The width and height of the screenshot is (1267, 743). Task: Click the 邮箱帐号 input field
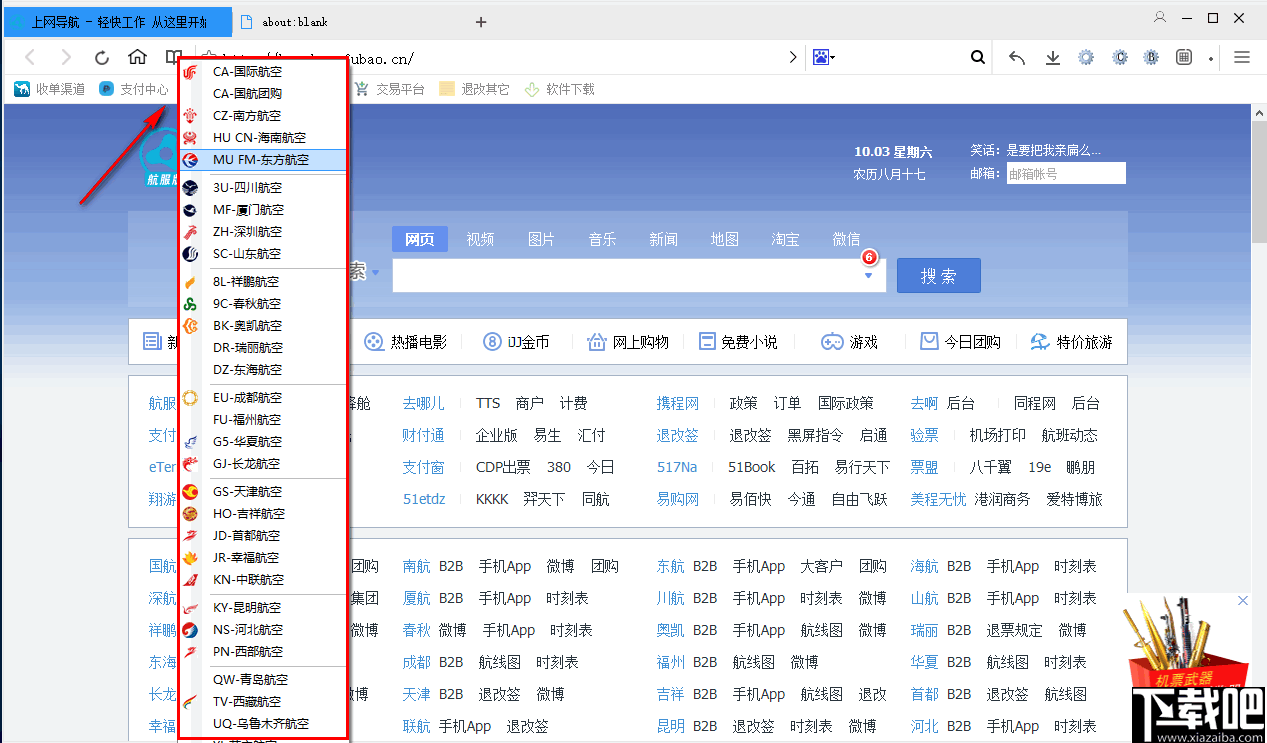coord(1065,172)
